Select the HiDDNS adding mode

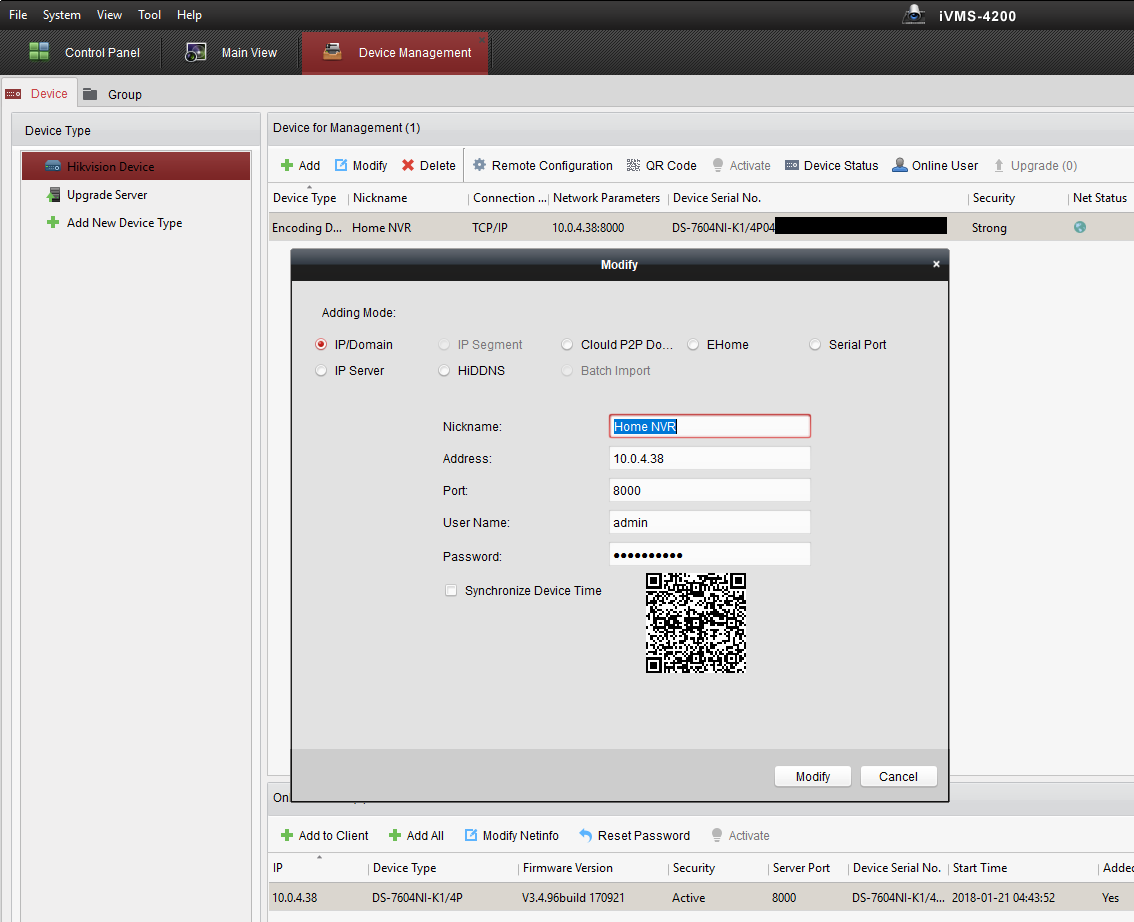click(445, 371)
